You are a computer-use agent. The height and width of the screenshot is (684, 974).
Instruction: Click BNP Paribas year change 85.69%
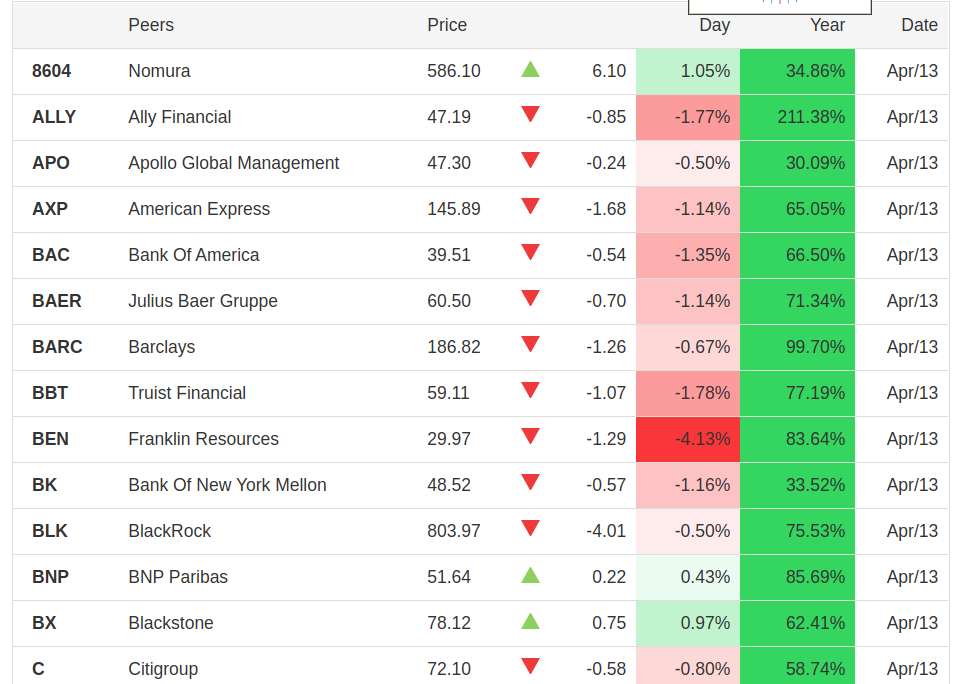(x=798, y=577)
